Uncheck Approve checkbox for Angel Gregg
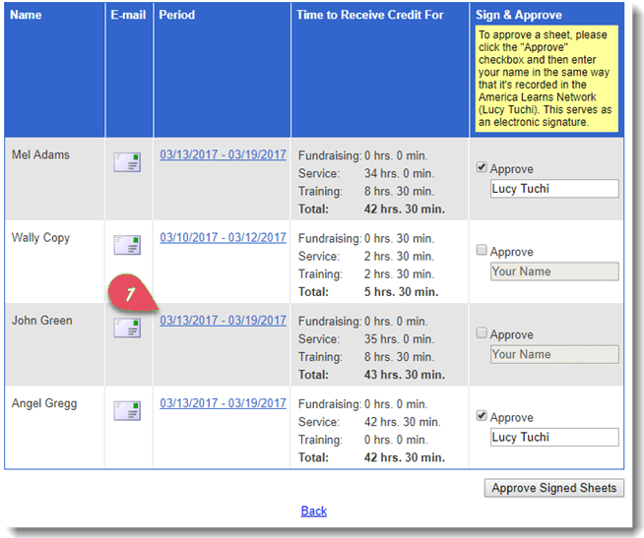 coord(482,417)
